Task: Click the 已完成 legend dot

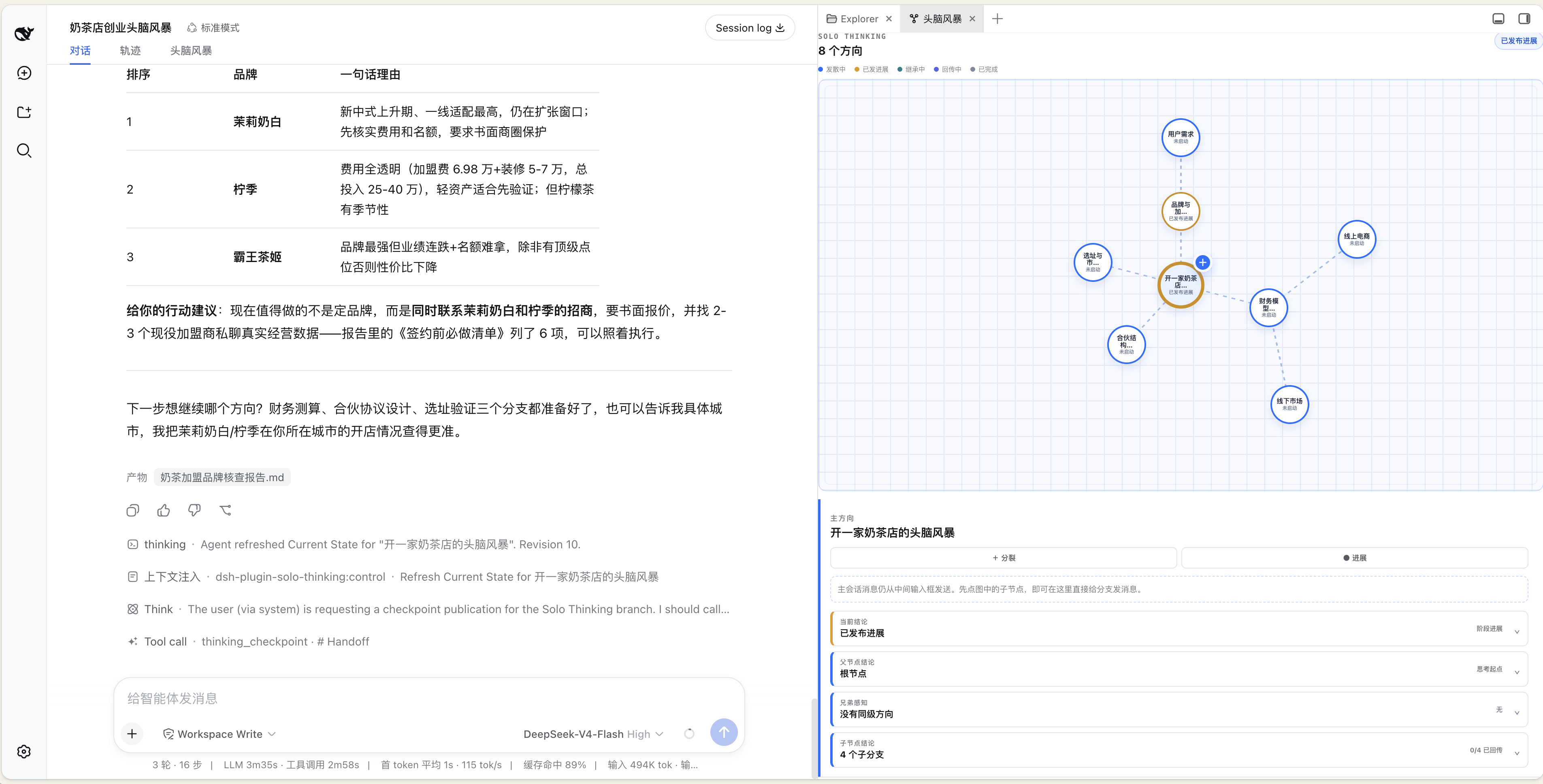Action: tap(973, 70)
